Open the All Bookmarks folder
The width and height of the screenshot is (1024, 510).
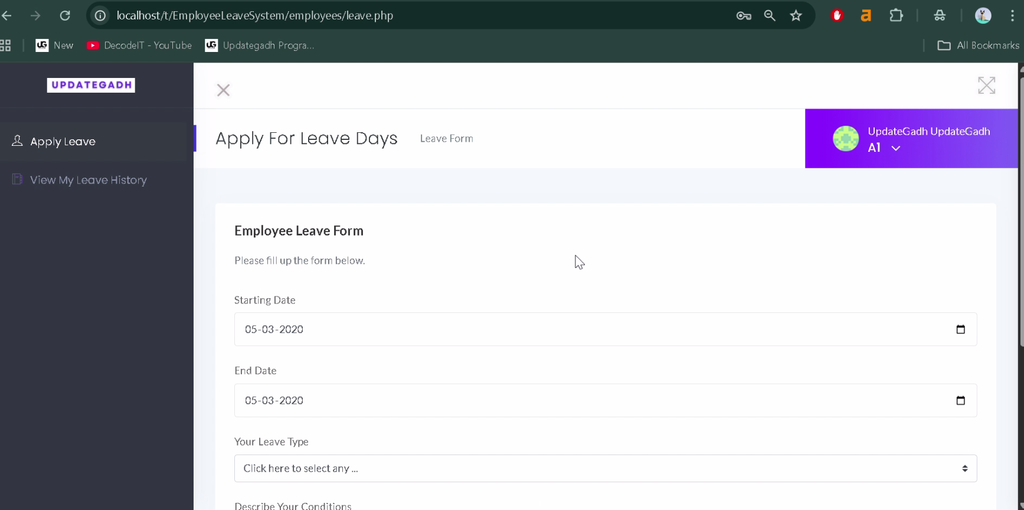[x=978, y=45]
